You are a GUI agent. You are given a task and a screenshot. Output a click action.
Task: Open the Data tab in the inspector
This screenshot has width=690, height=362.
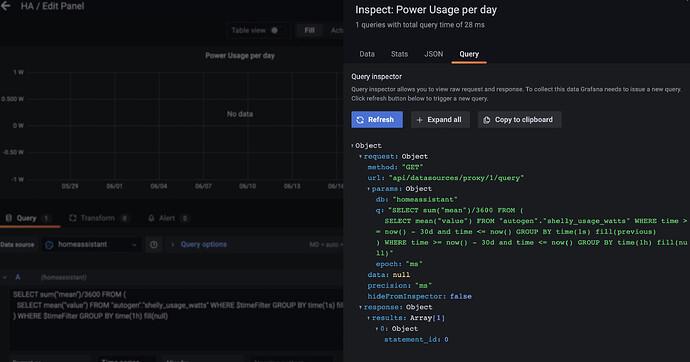coord(367,54)
